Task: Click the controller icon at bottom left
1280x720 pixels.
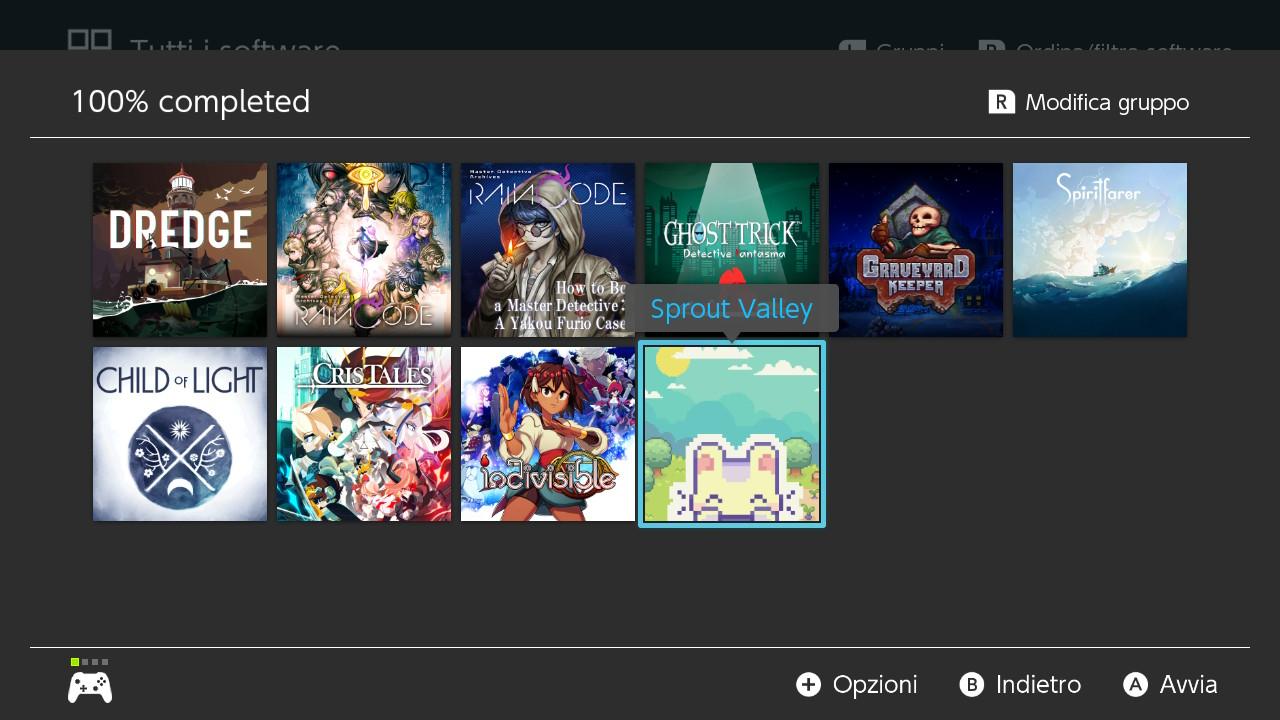Action: (x=90, y=687)
